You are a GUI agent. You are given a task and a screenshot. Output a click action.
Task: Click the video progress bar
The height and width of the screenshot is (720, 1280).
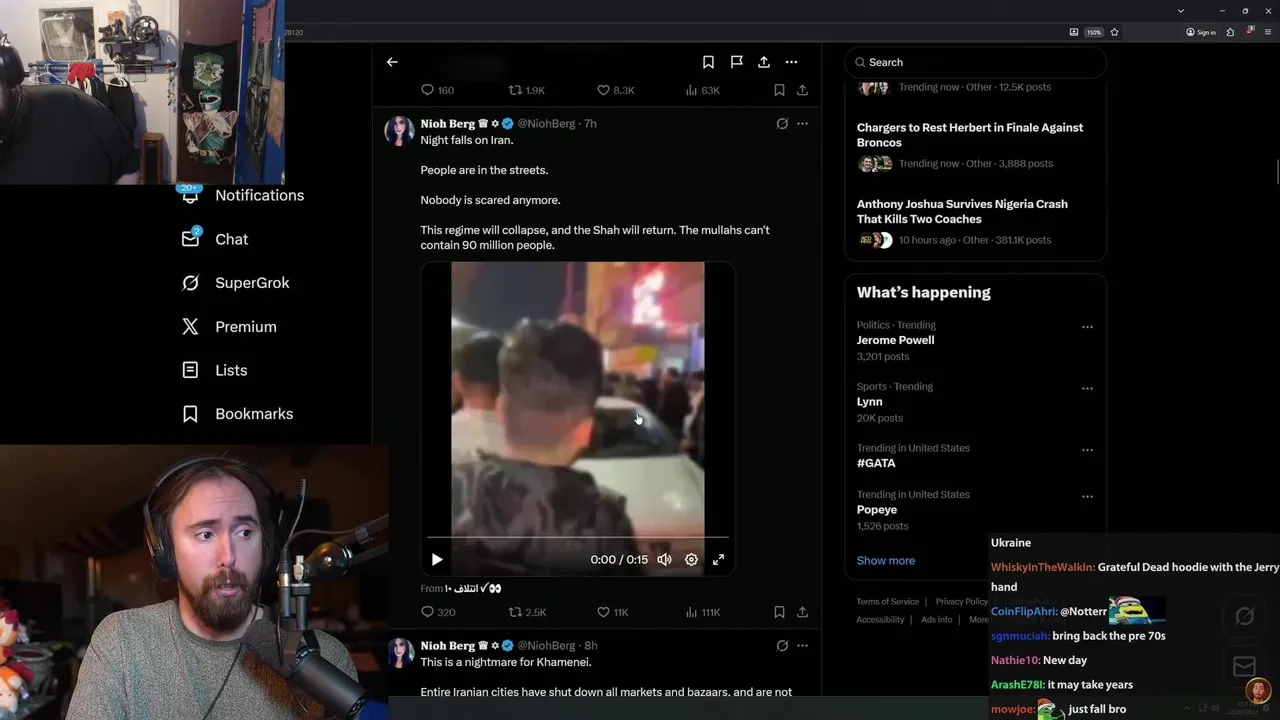point(578,538)
